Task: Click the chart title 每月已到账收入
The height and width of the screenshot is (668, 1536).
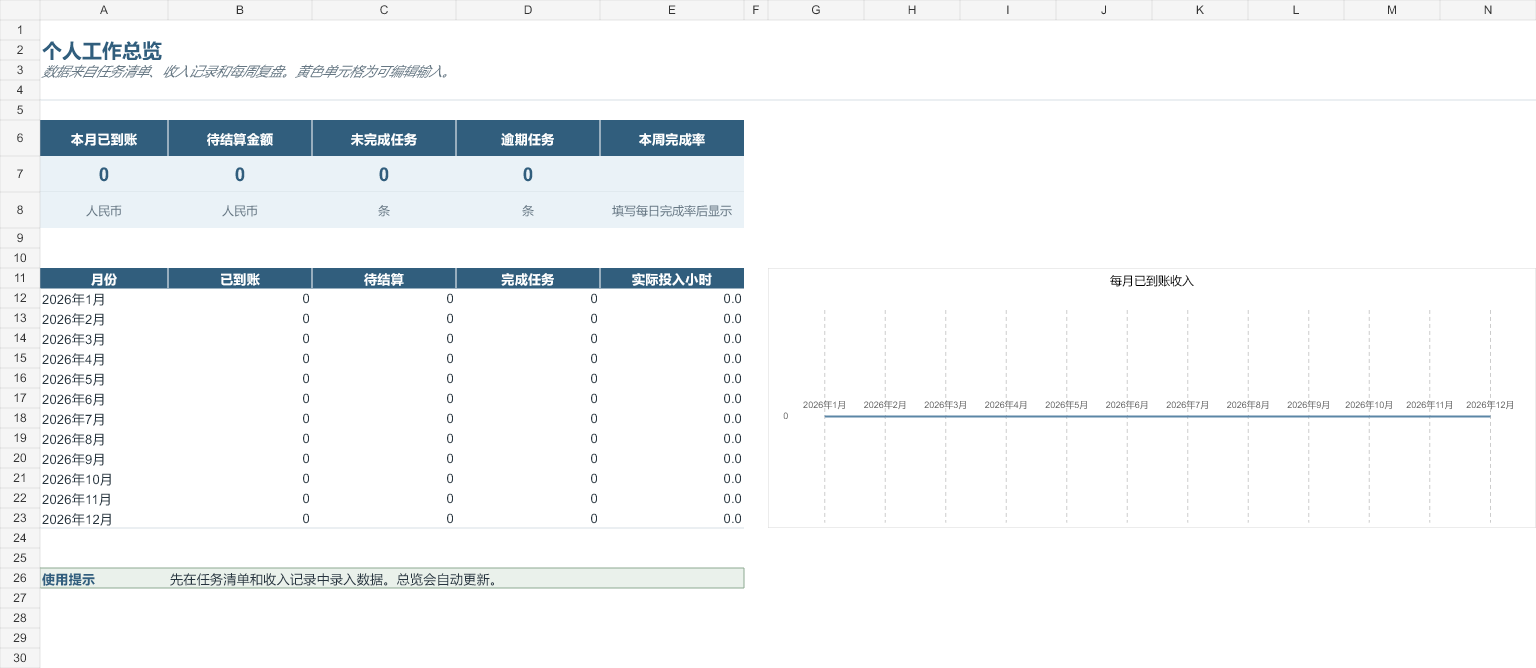Action: point(1152,281)
